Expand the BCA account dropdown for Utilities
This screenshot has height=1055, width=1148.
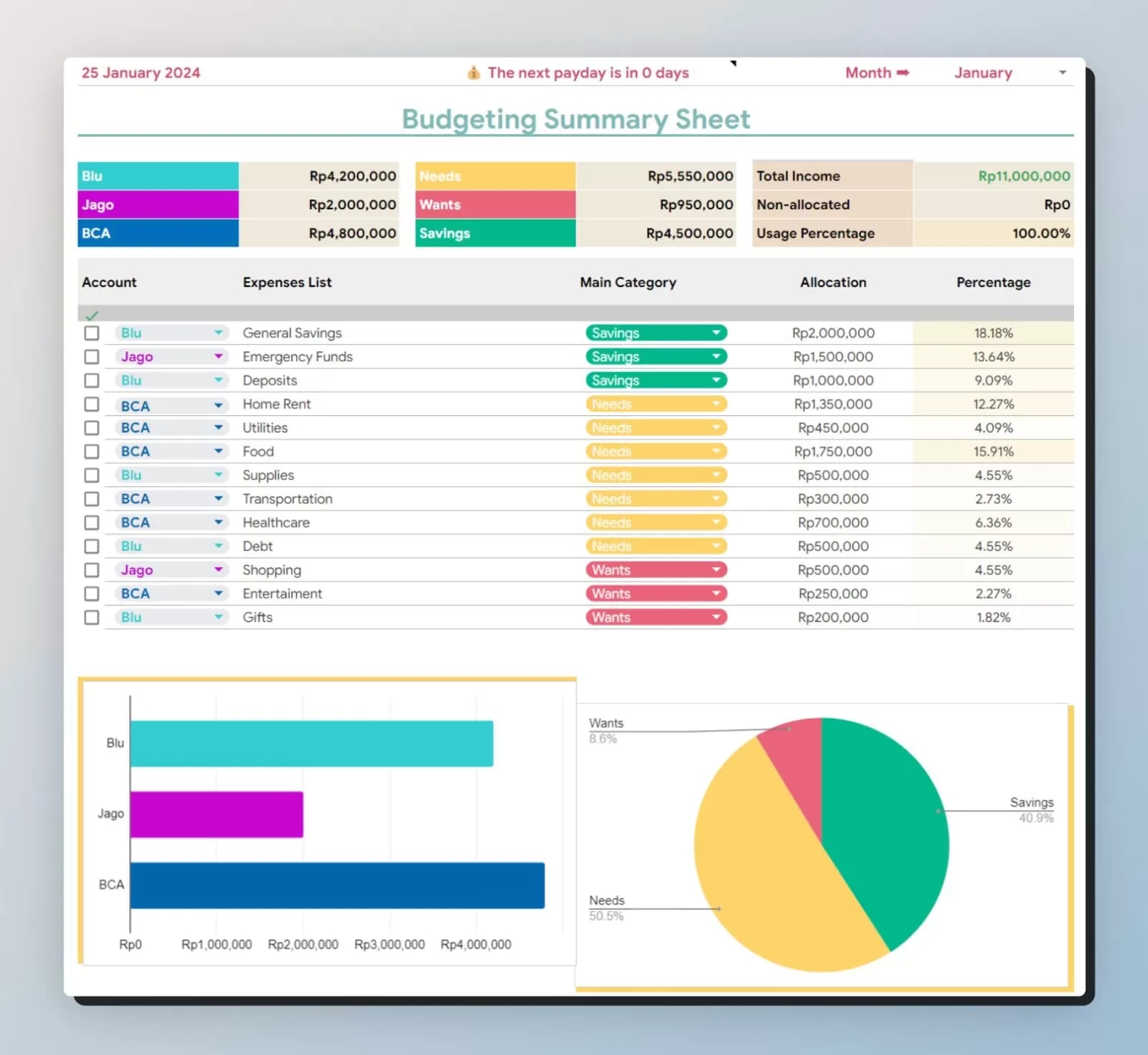218,427
